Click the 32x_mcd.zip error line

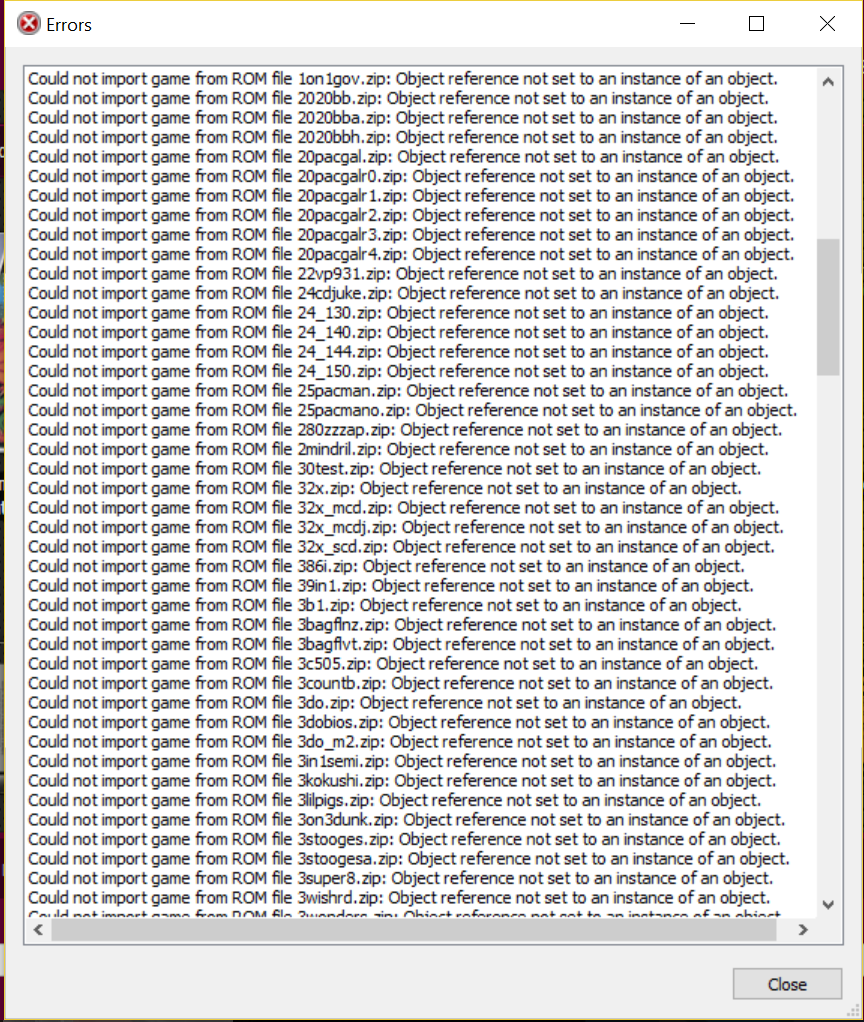click(403, 508)
